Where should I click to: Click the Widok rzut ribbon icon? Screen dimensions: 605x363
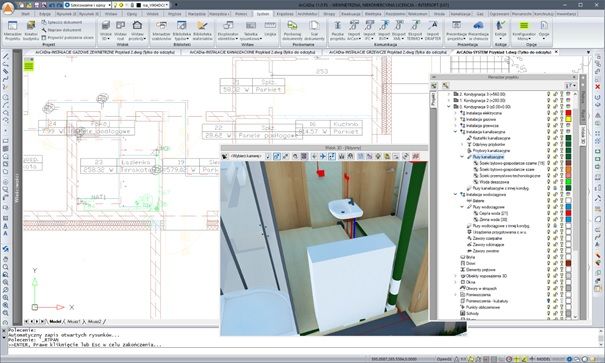point(121,30)
